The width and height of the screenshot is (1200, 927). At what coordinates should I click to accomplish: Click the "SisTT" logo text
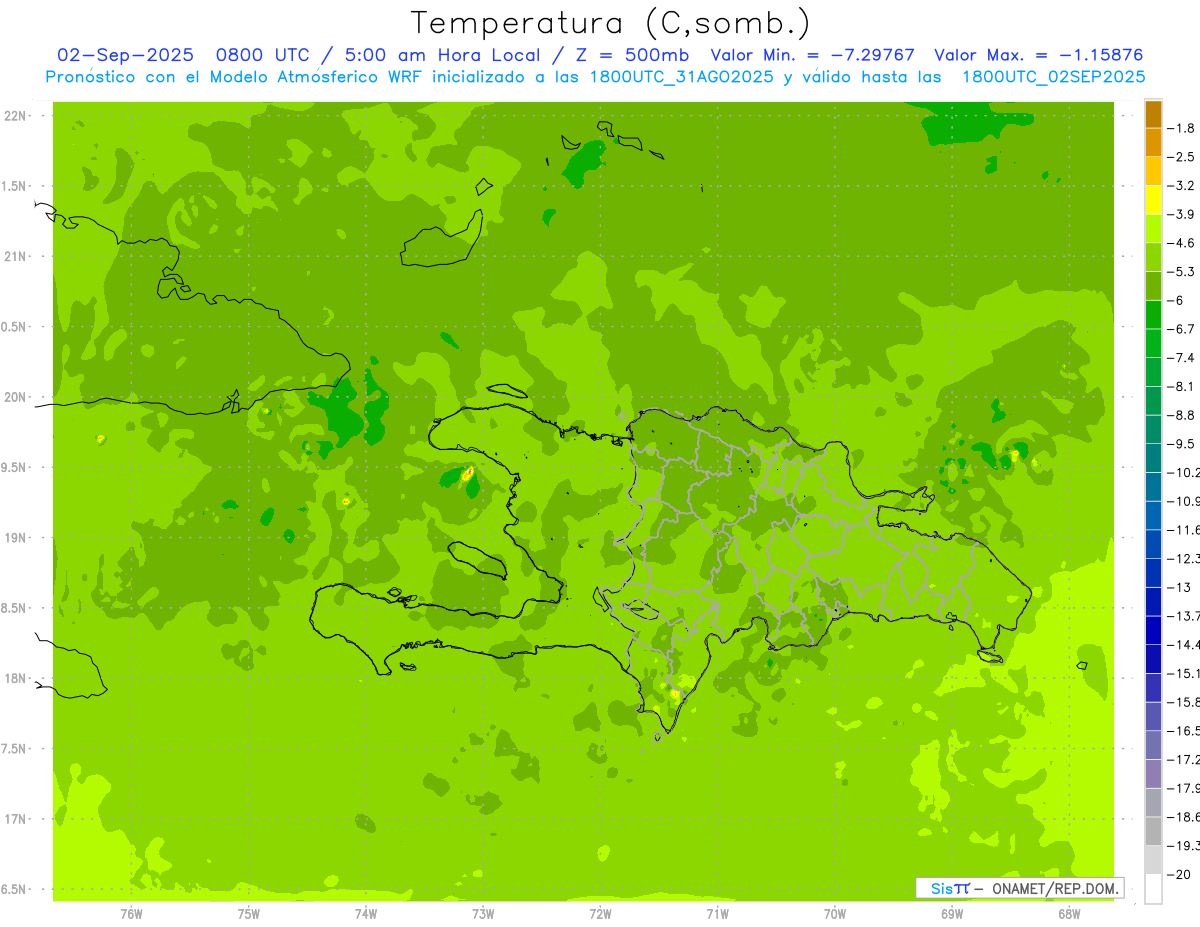950,888
